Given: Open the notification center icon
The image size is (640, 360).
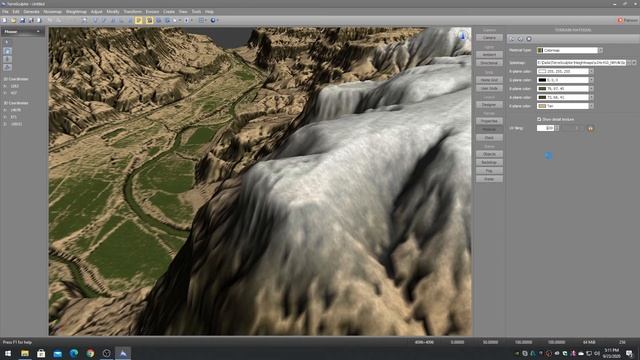Looking at the screenshot, I should pyautogui.click(x=629, y=353).
